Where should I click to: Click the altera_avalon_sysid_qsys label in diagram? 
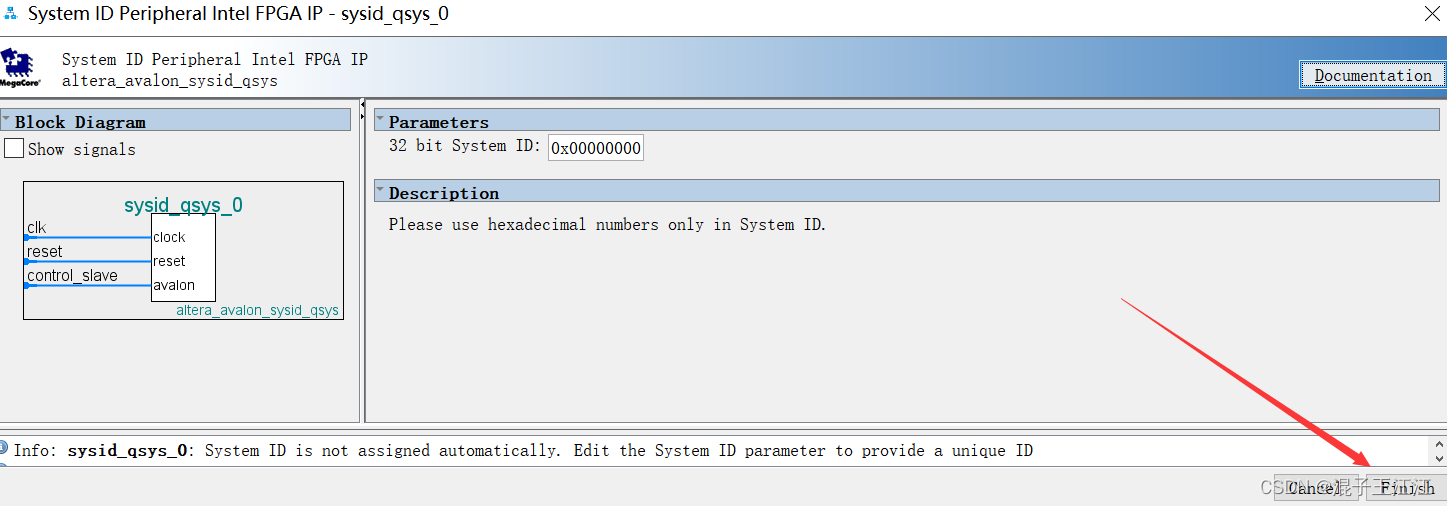coord(258,310)
